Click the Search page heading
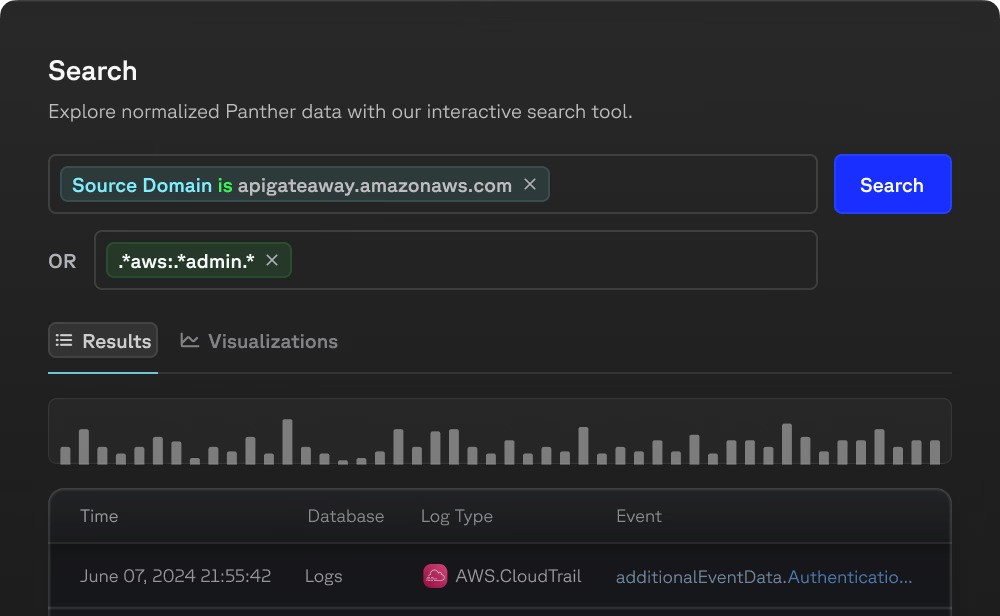Image resolution: width=1000 pixels, height=616 pixels. point(92,71)
